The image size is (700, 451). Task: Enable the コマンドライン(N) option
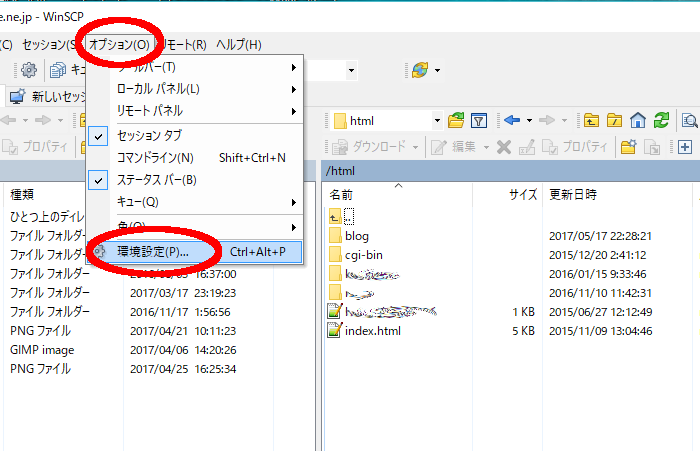(x=155, y=158)
